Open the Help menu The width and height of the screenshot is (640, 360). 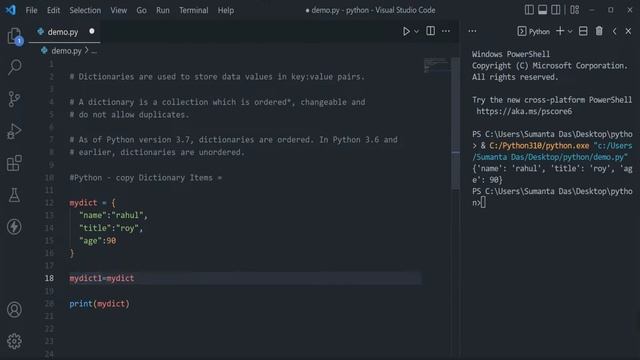[x=226, y=10]
